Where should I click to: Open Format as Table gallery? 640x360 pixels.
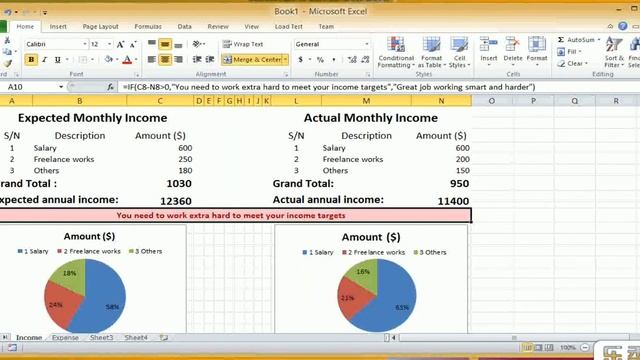(x=431, y=52)
